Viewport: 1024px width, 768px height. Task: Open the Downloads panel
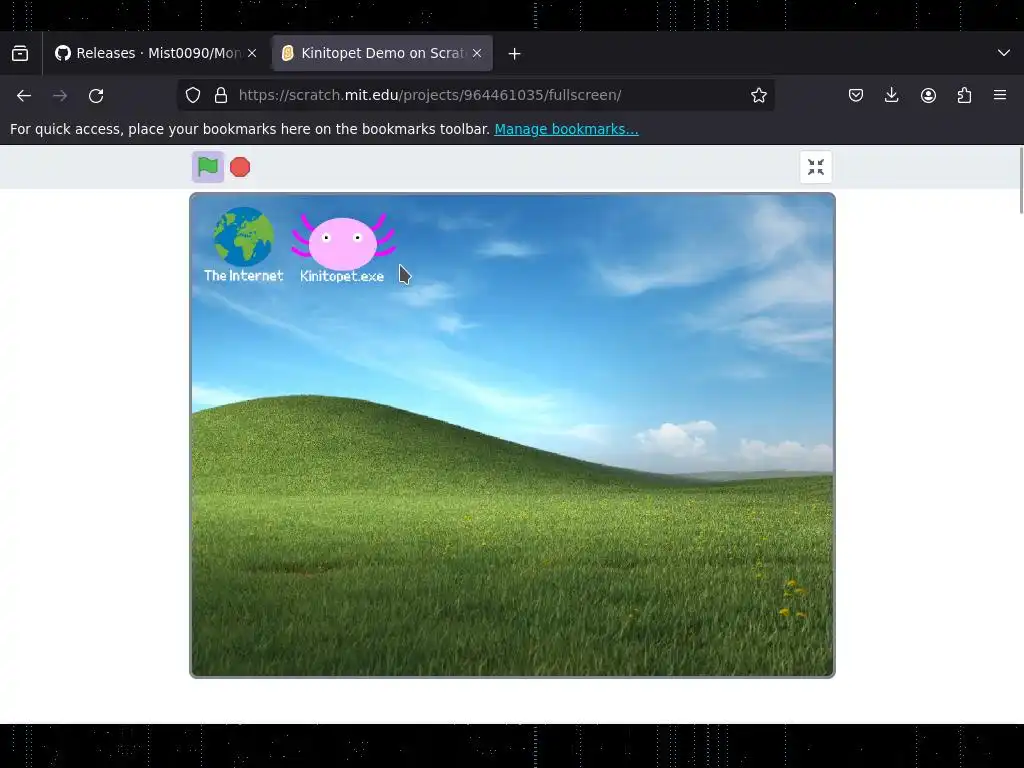click(x=891, y=95)
